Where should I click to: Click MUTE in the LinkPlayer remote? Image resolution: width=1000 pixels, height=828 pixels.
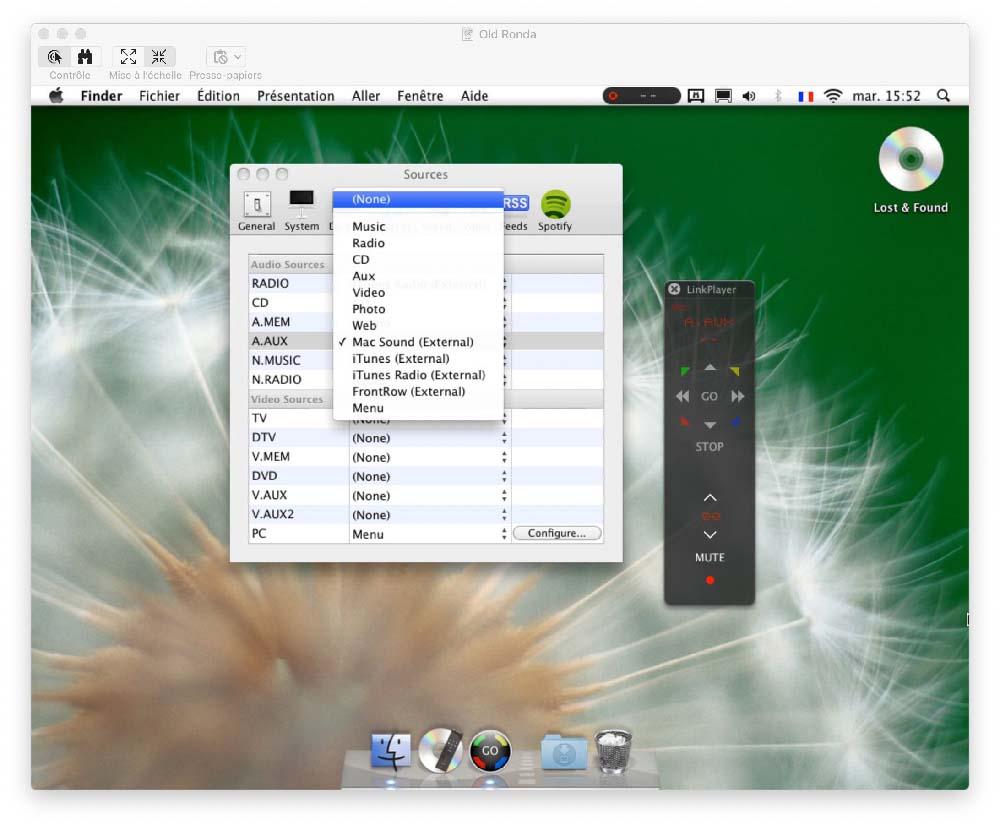point(709,558)
